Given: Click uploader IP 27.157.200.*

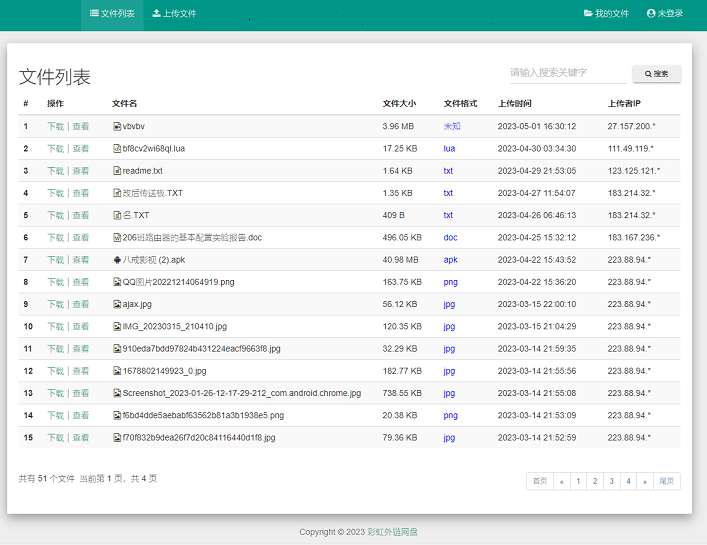Looking at the screenshot, I should point(632,126).
